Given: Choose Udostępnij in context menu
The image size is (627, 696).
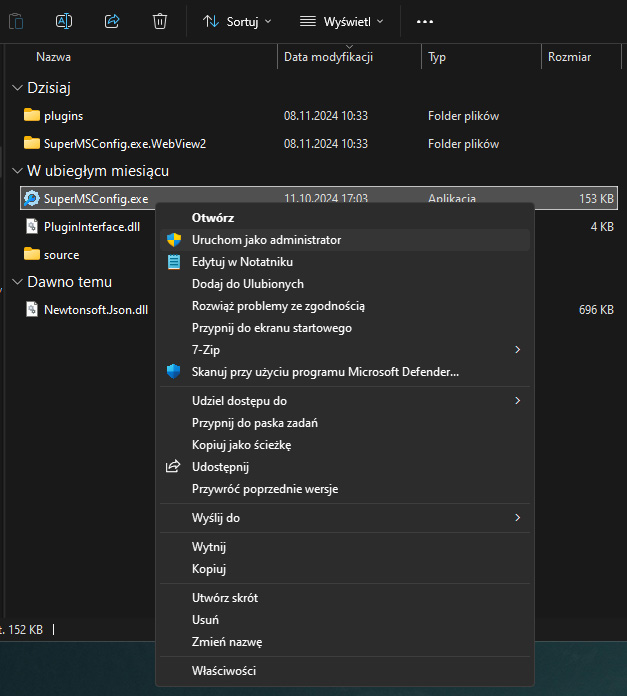Looking at the screenshot, I should (x=345, y=467).
